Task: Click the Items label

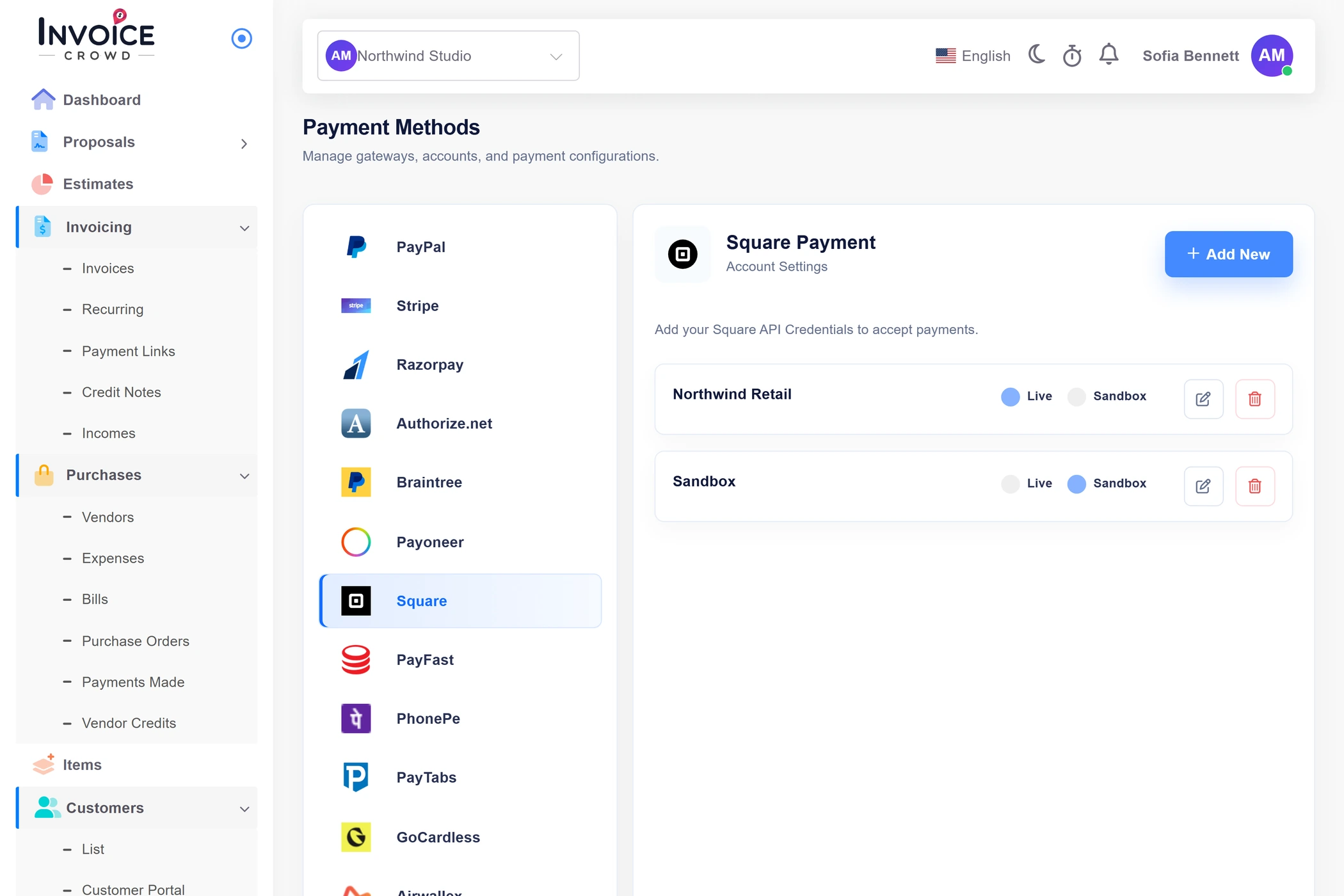Action: [82, 765]
